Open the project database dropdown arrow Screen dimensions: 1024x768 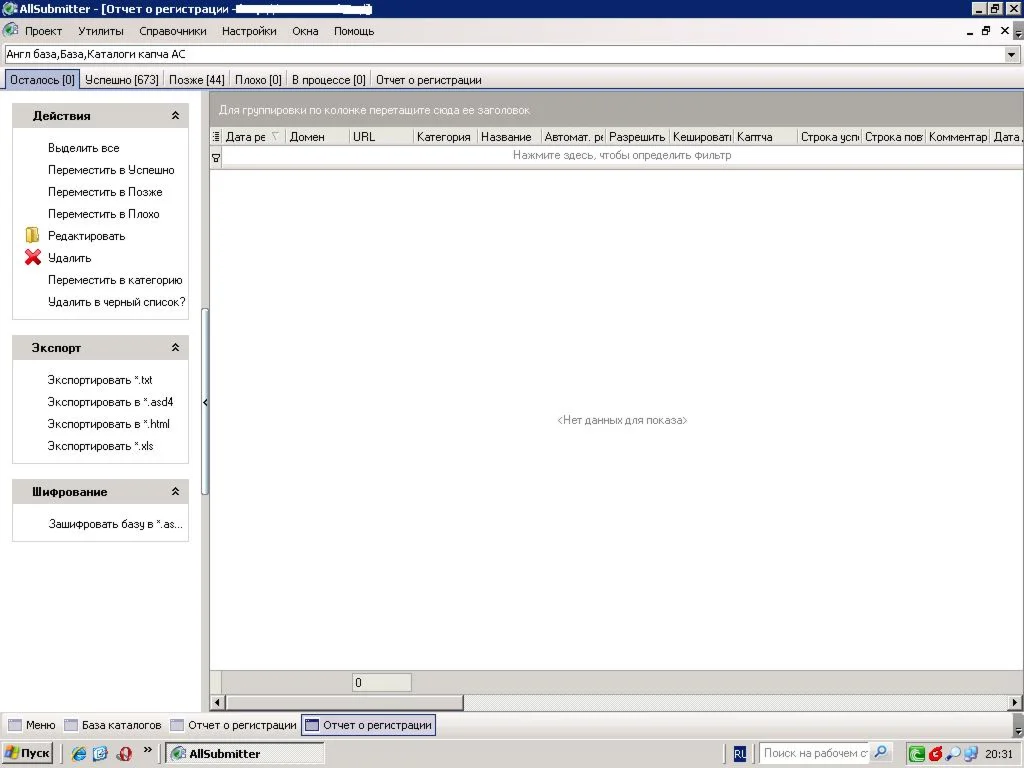point(1011,55)
